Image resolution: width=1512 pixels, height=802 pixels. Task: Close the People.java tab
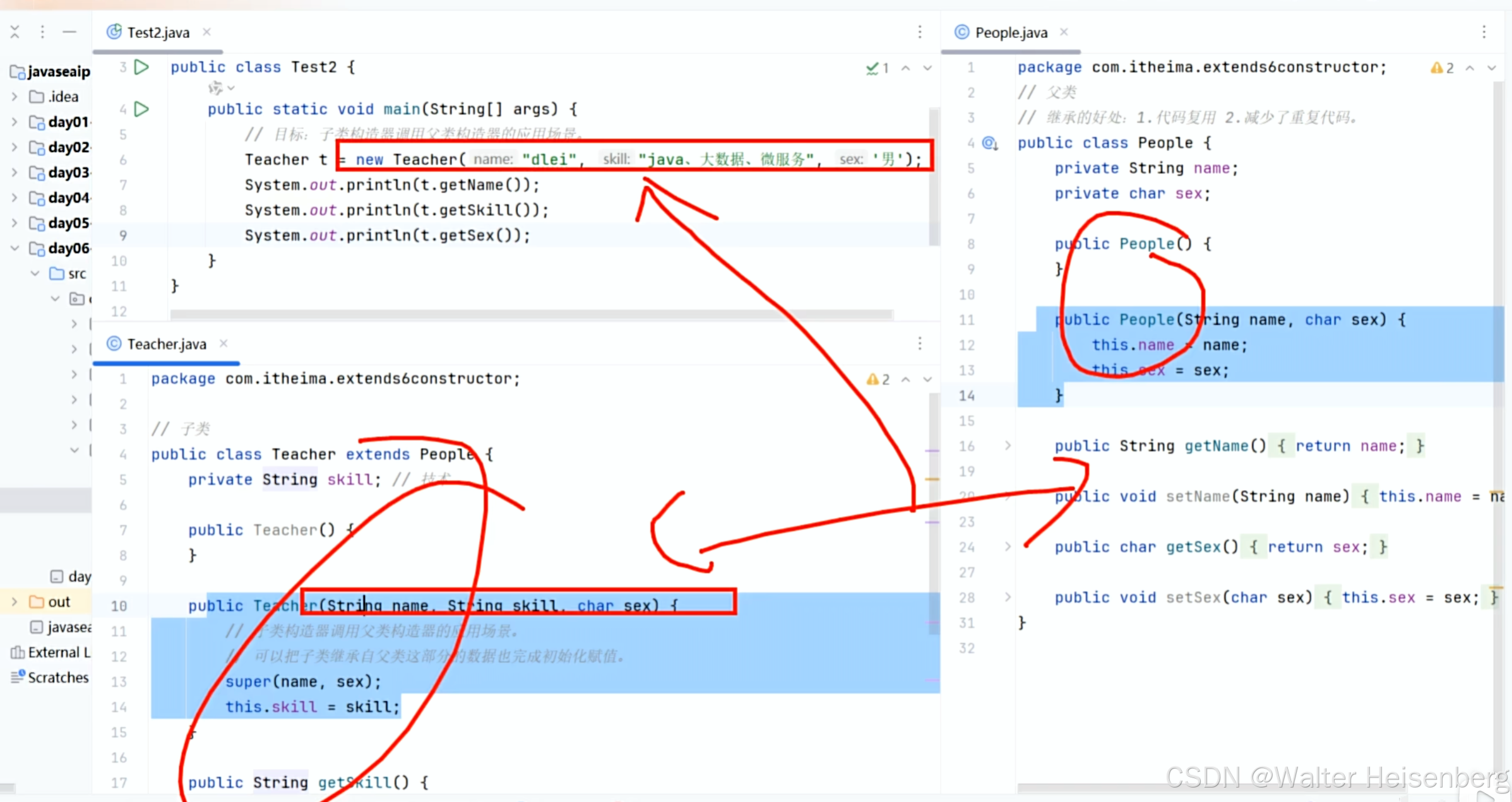tap(1064, 32)
